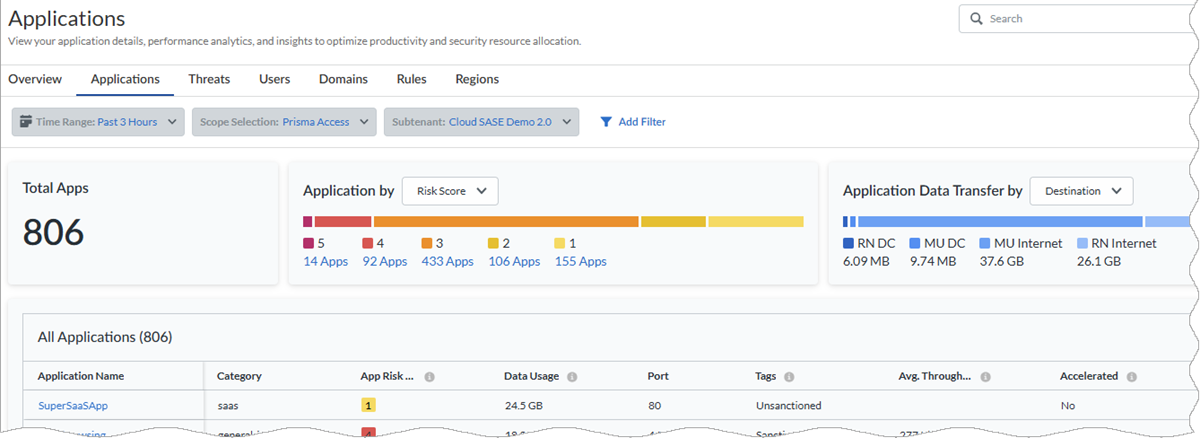This screenshot has height=438, width=1200.
Task: Open the Domains tab
Action: (343, 79)
